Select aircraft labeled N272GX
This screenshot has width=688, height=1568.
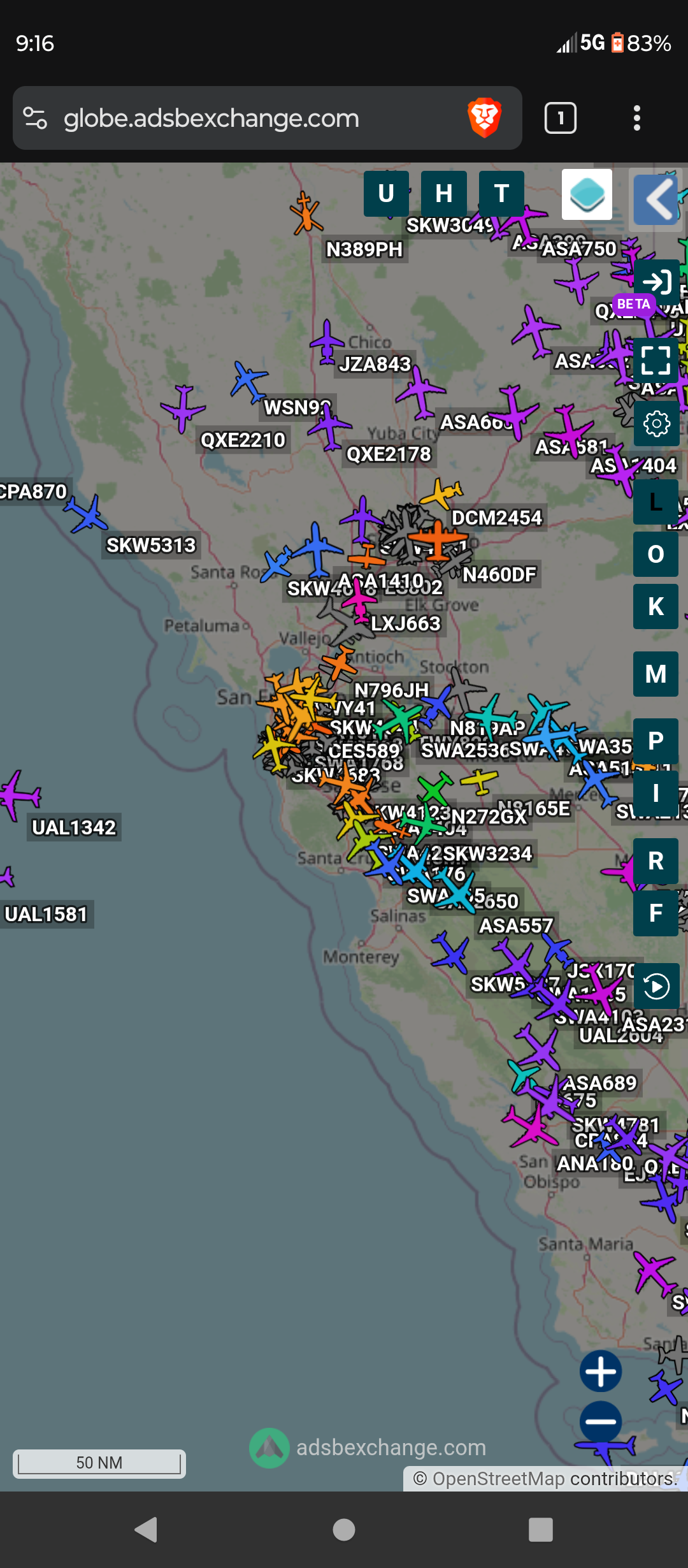(489, 817)
